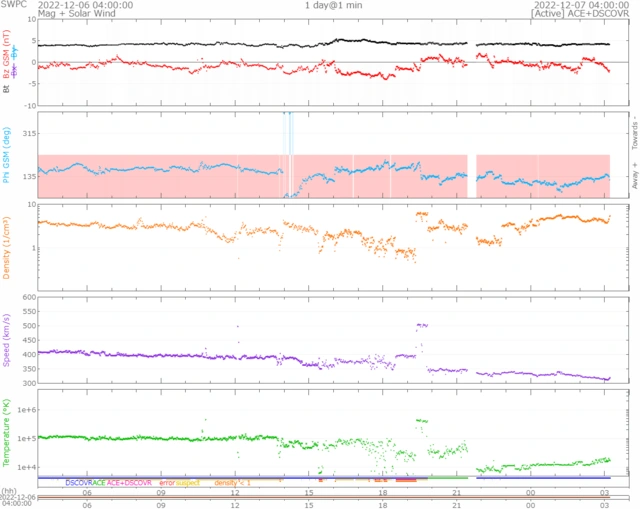Click the red 'error' legend entry
The width and height of the screenshot is (640, 509).
click(x=167, y=483)
